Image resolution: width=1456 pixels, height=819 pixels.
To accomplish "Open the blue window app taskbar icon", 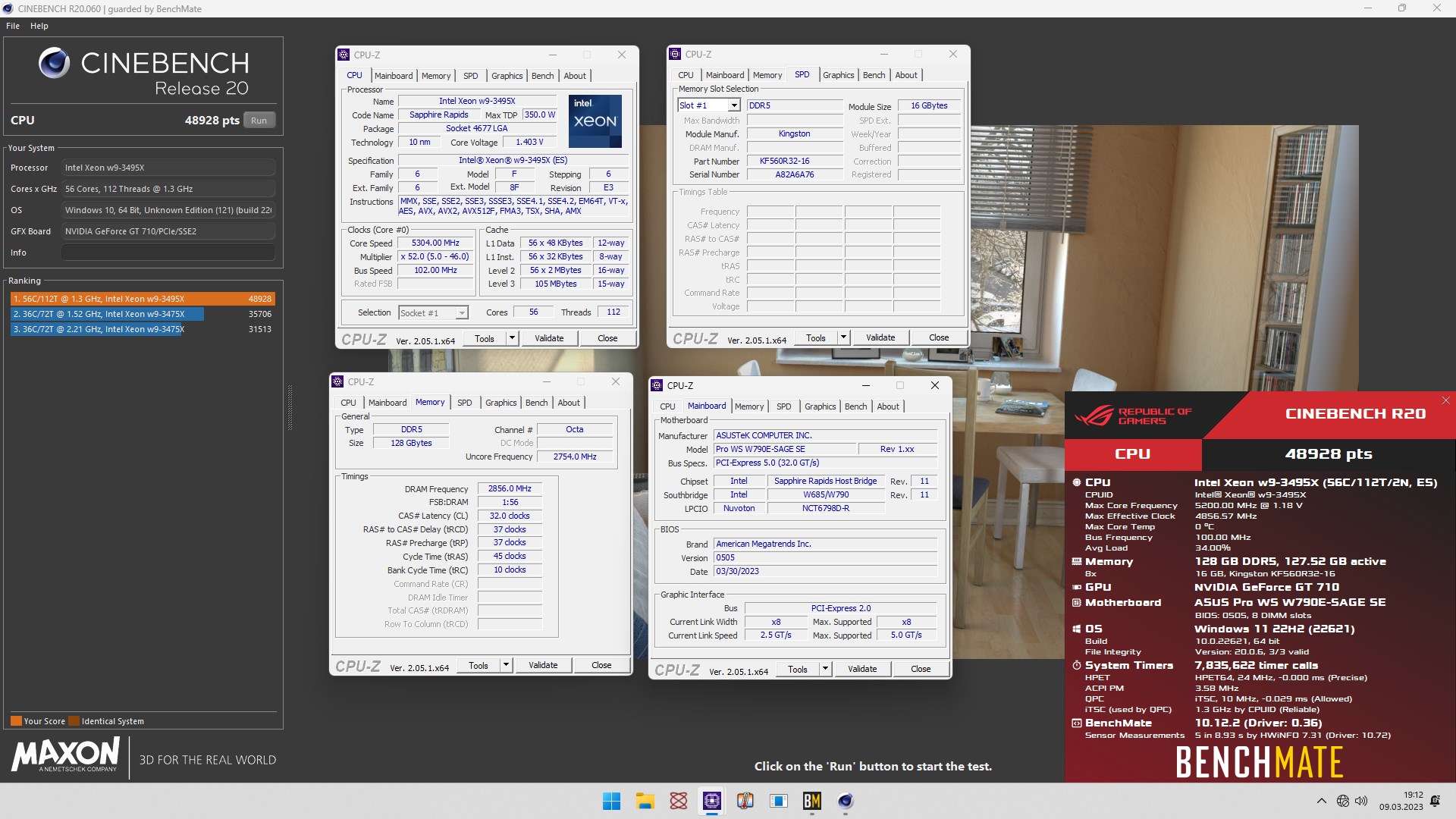I will 778,801.
